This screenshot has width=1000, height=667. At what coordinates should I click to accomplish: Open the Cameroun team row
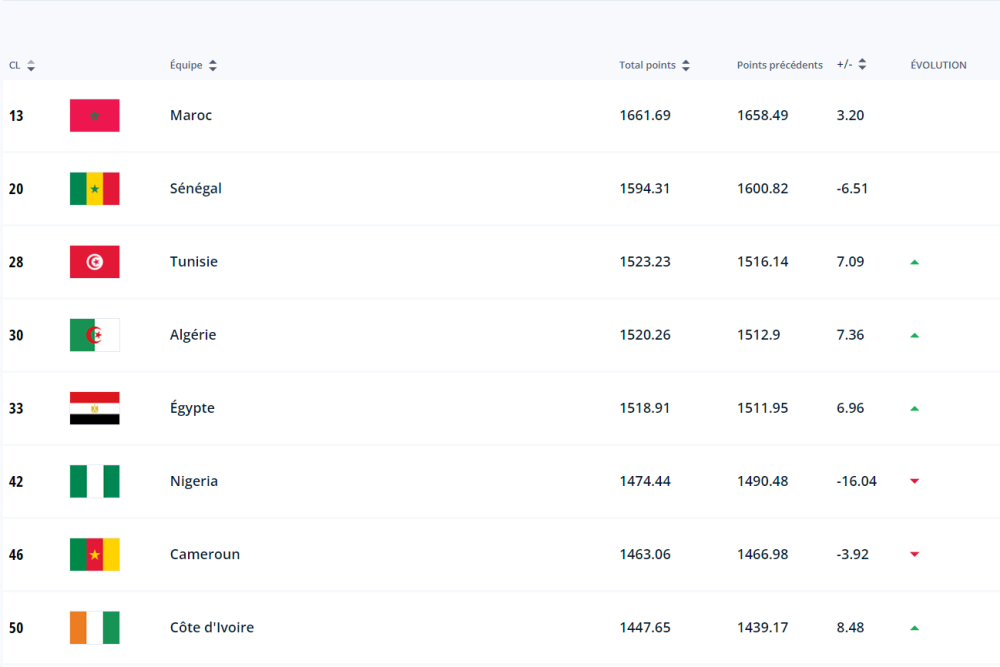coord(205,554)
